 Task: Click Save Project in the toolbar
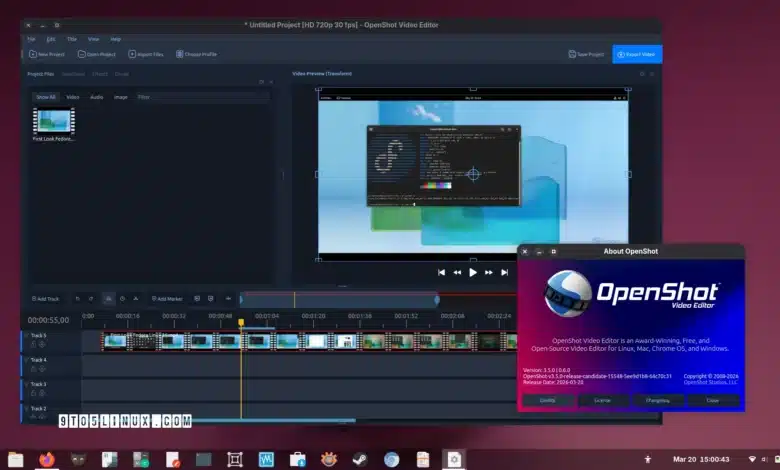tap(586, 54)
